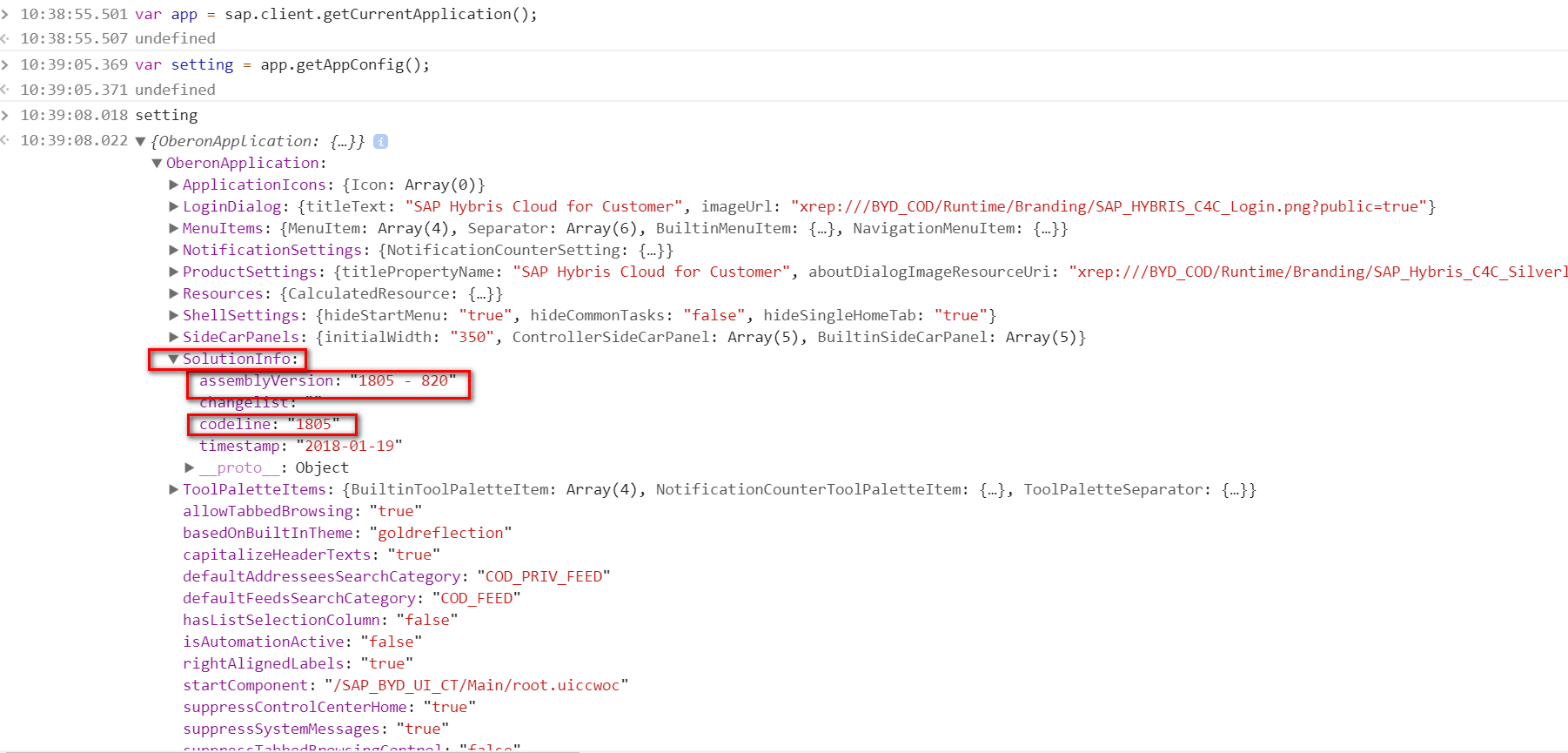
Task: Click the defaultFeedsSearchCategory value "COD_FEED"
Action: (476, 598)
